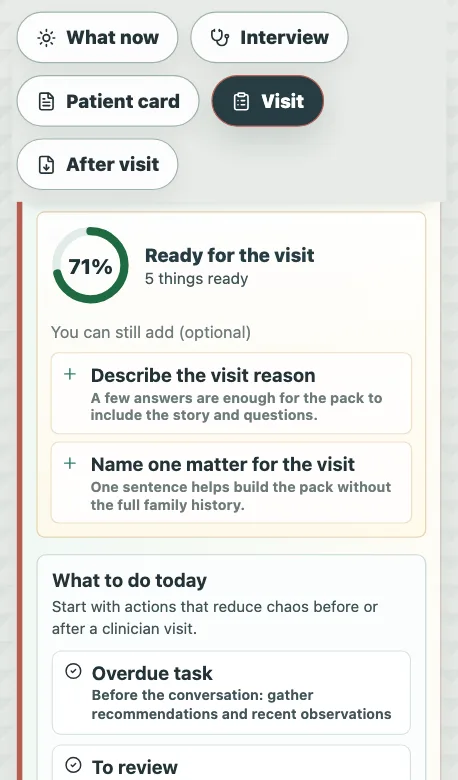
Task: Tick the check circle next to Overdue task
Action: 73,672
